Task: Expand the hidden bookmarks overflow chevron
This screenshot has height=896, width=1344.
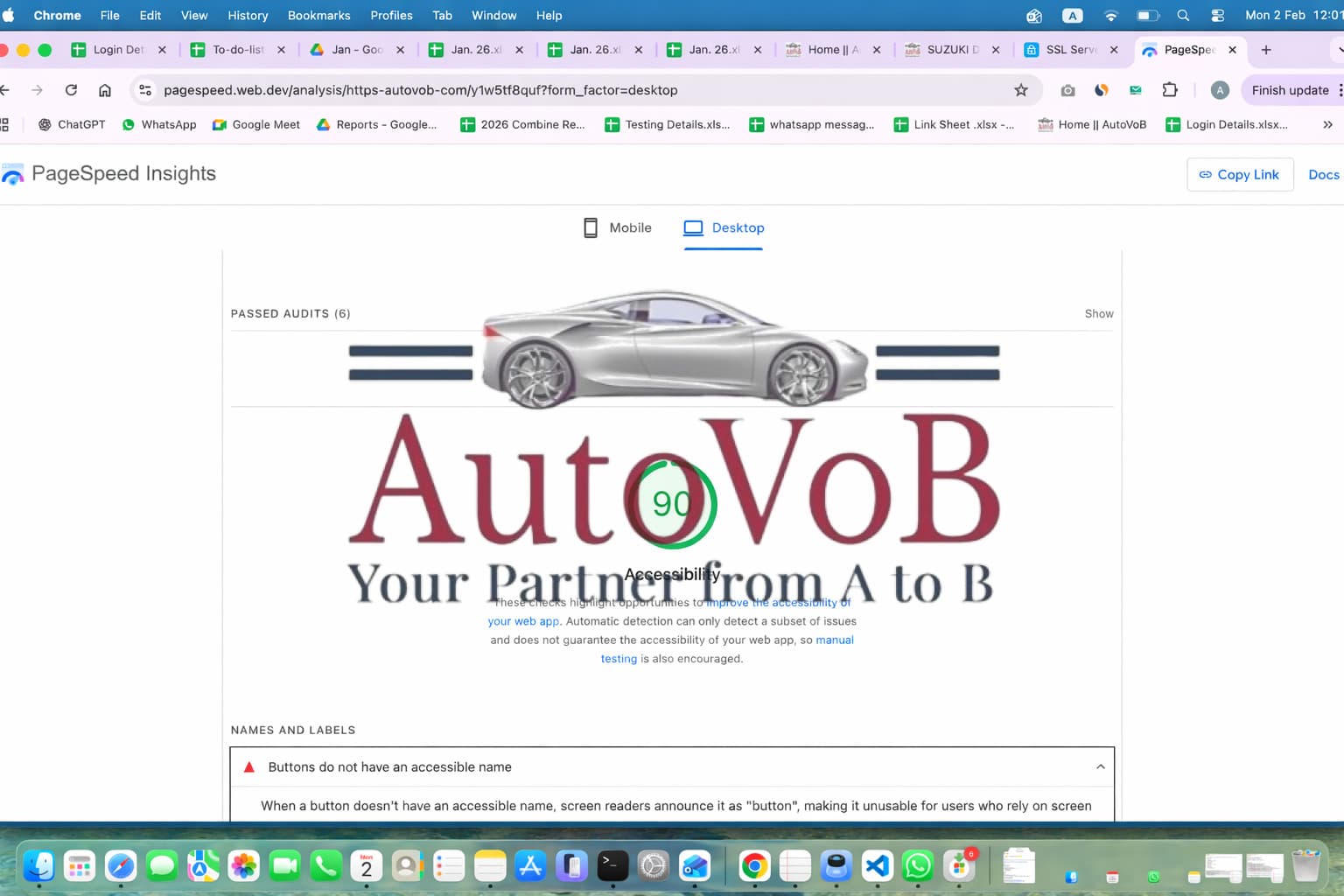Action: coord(1327,125)
